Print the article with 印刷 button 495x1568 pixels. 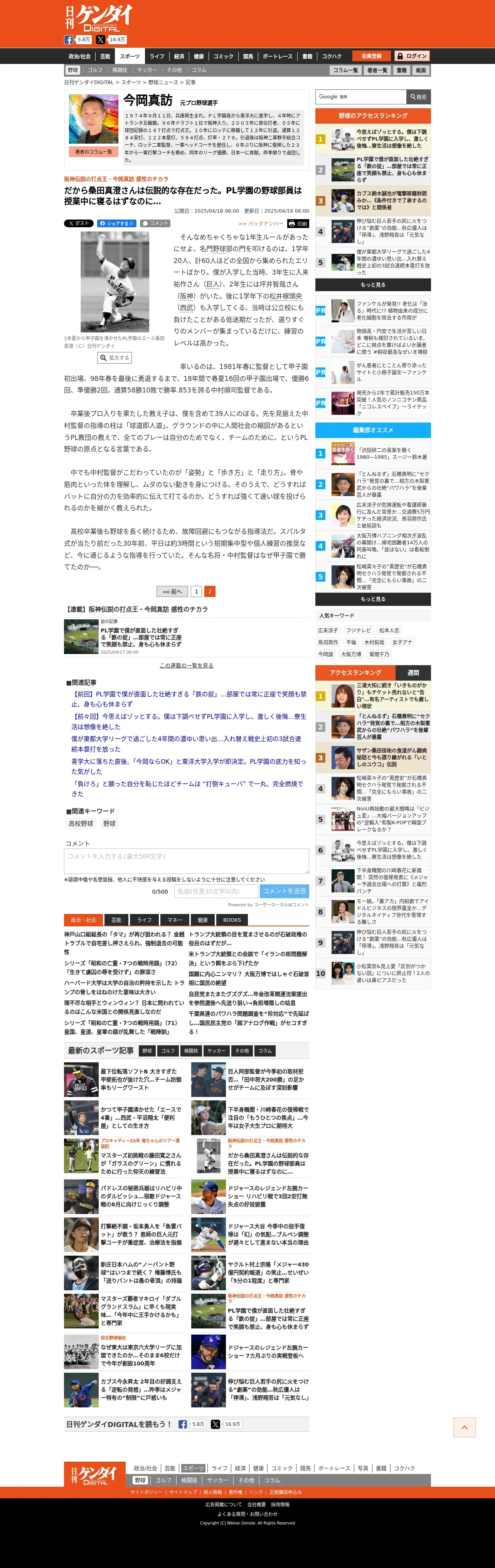tap(298, 223)
